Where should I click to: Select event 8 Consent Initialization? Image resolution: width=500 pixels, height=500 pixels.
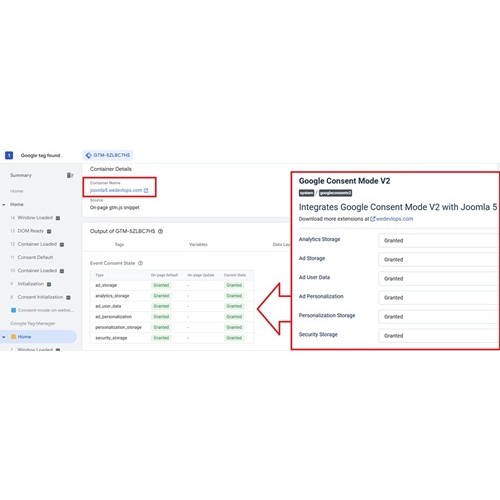[37, 297]
